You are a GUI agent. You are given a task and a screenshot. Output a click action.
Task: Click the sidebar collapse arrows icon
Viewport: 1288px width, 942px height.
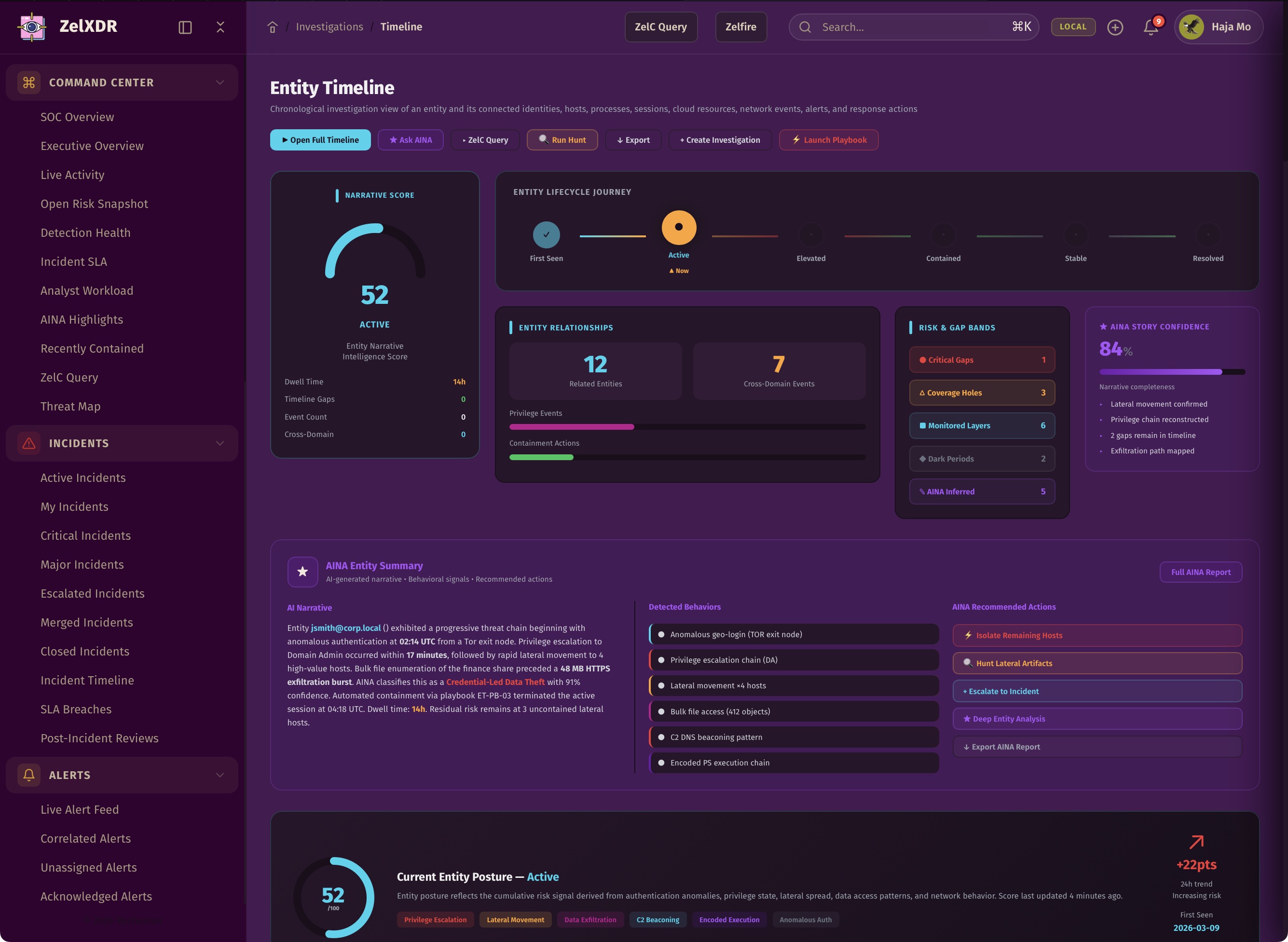(220, 27)
